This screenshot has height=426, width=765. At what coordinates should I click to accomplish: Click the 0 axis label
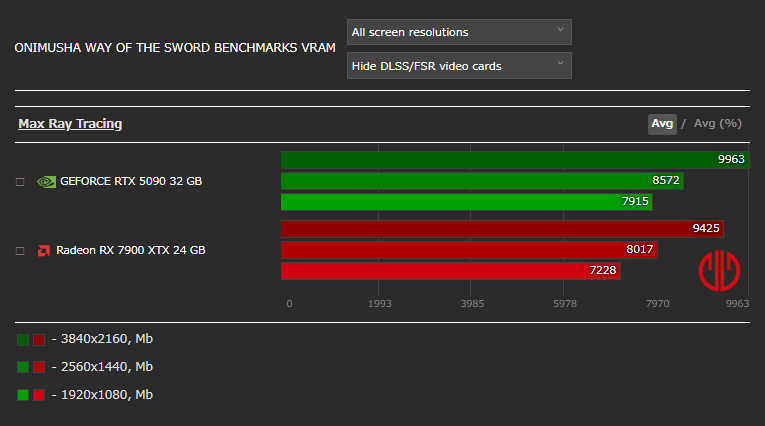289,304
